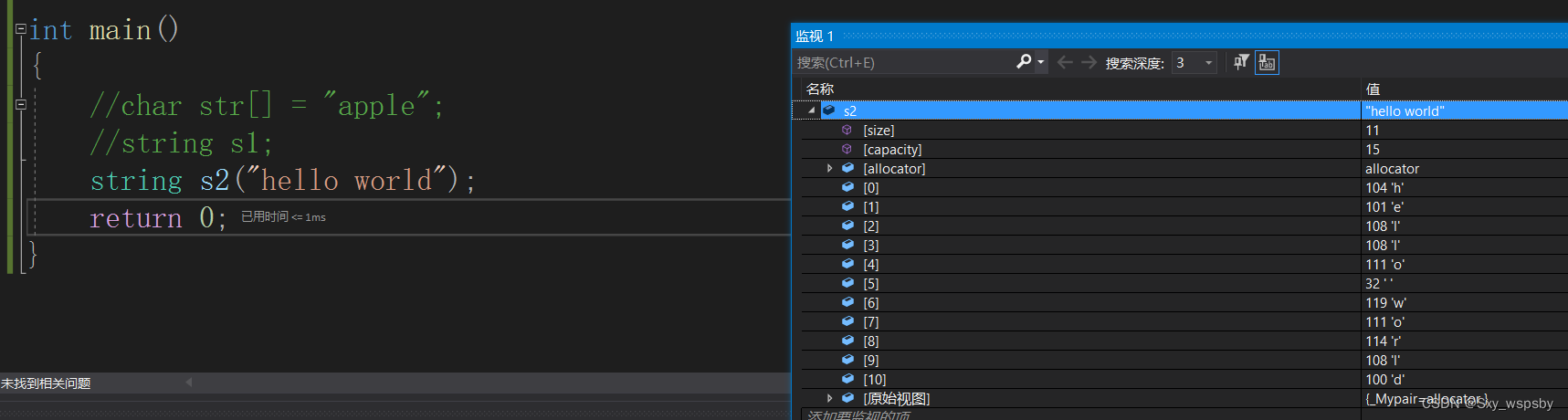Expand the [allocator] node

click(x=829, y=168)
